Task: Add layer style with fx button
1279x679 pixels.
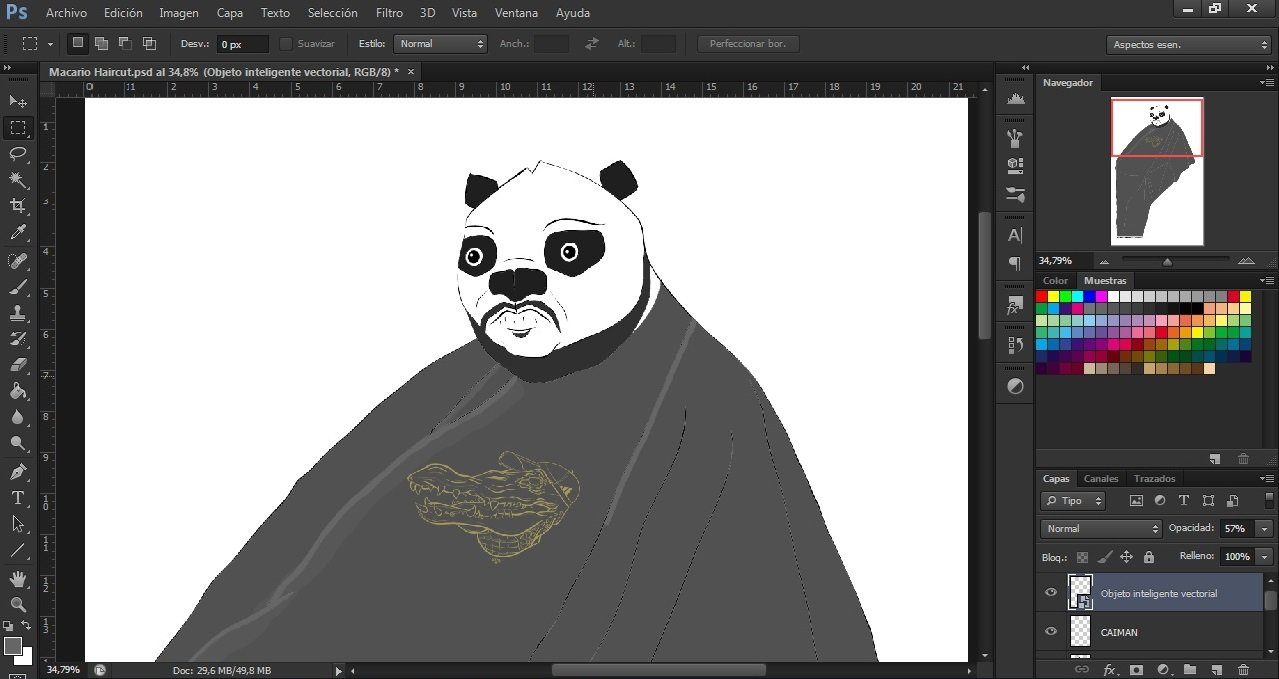Action: click(1109, 669)
